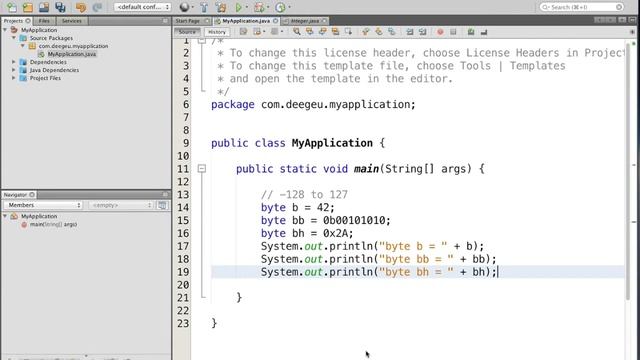Image resolution: width=640 pixels, height=360 pixels.
Task: Click line 14 code 'byte b = 42;'
Action: 298,207
